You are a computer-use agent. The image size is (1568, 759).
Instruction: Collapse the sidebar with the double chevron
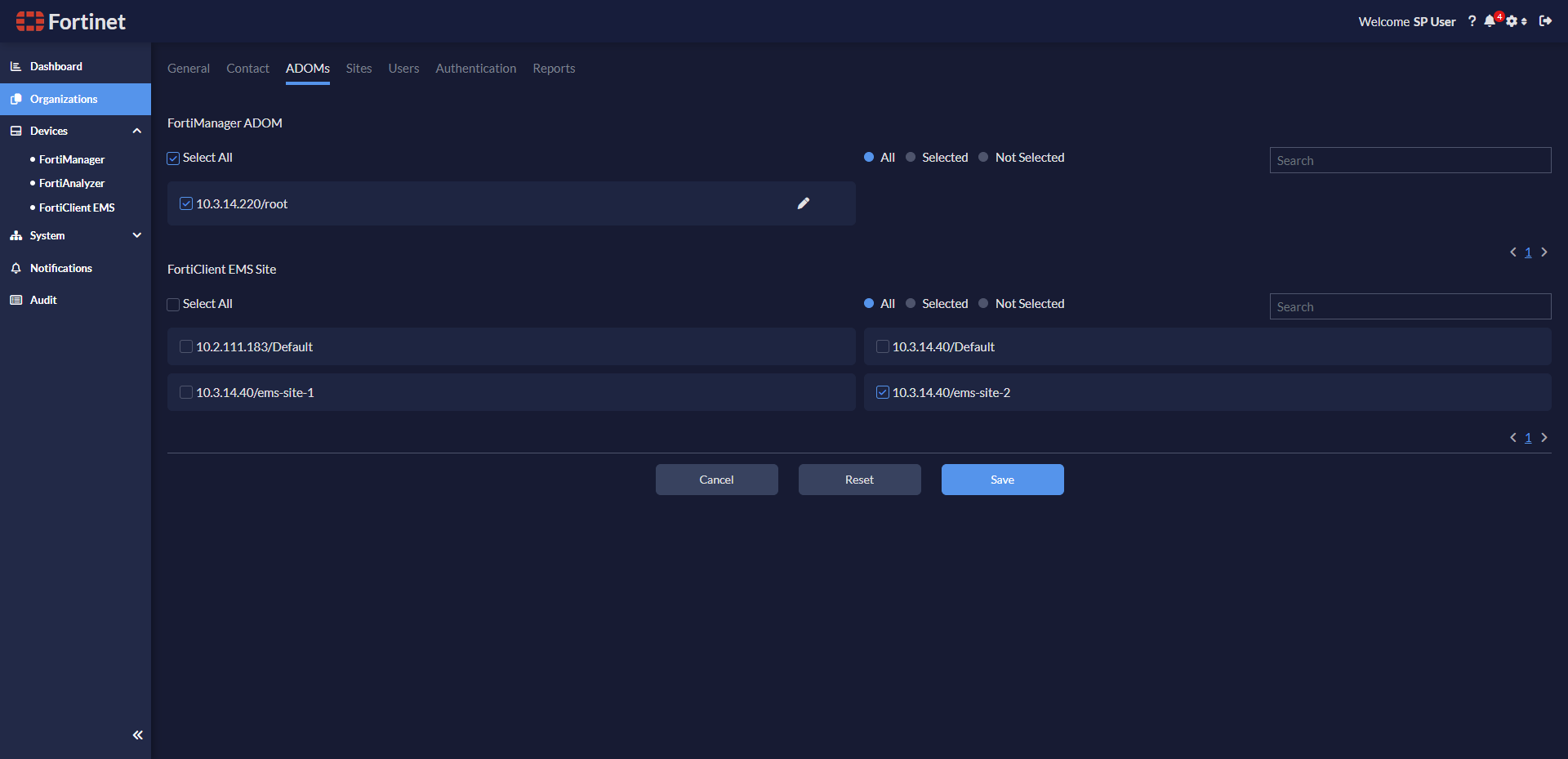137,734
